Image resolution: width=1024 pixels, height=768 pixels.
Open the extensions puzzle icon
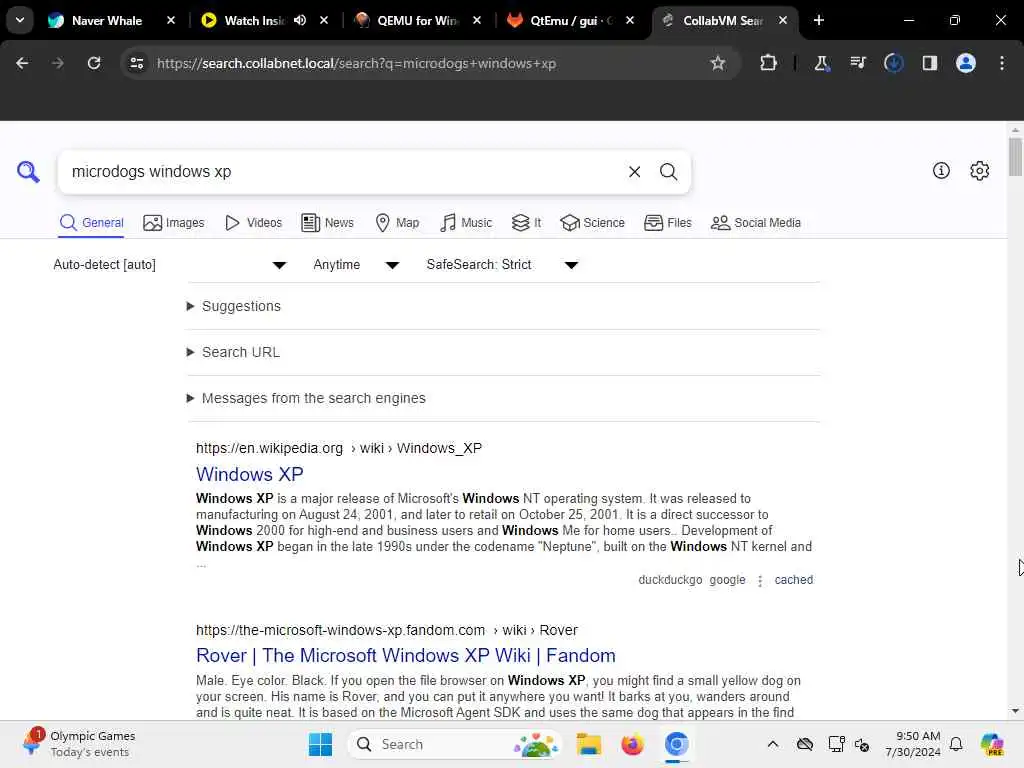(769, 63)
